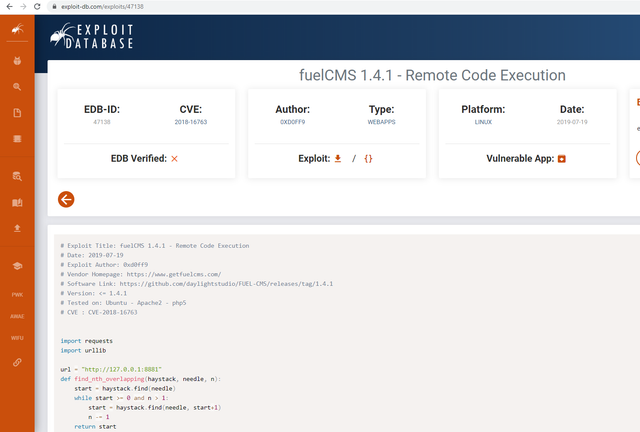Click the EDB Verified red X icon
Screen dimensions: 640x432
tap(174, 159)
